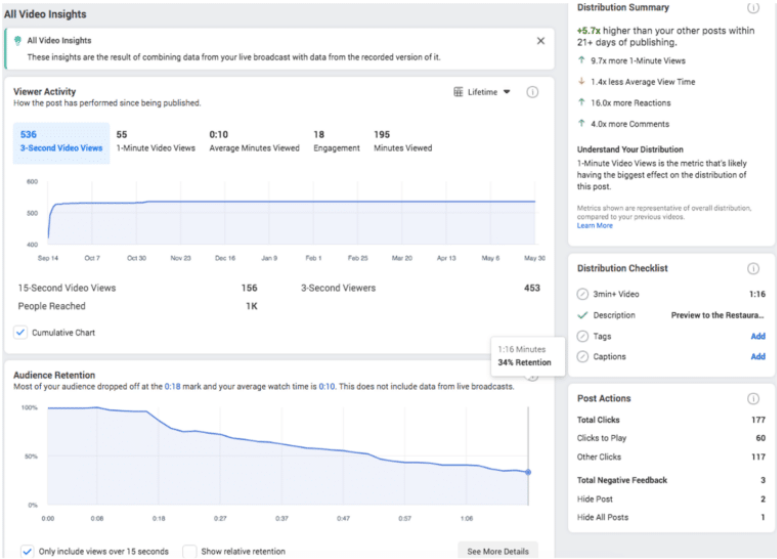Select the Minutes Viewed tab
777x559 pixels.
(403, 141)
